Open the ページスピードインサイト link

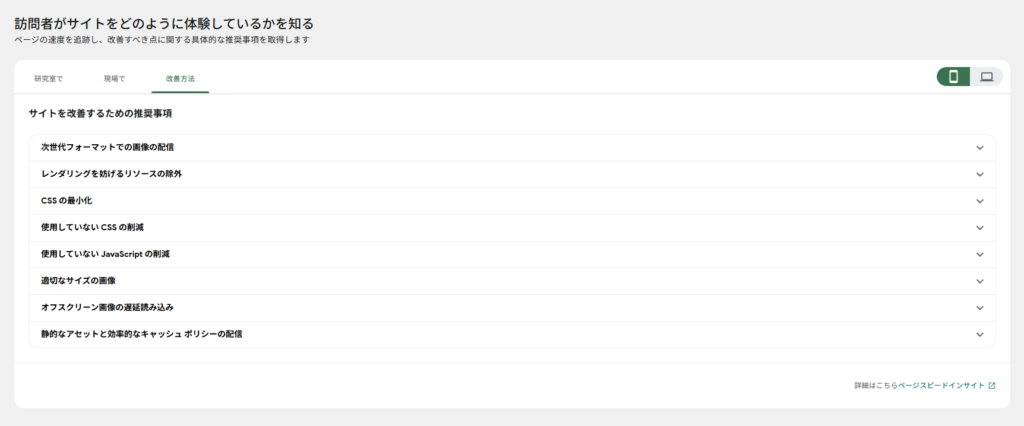(x=941, y=385)
